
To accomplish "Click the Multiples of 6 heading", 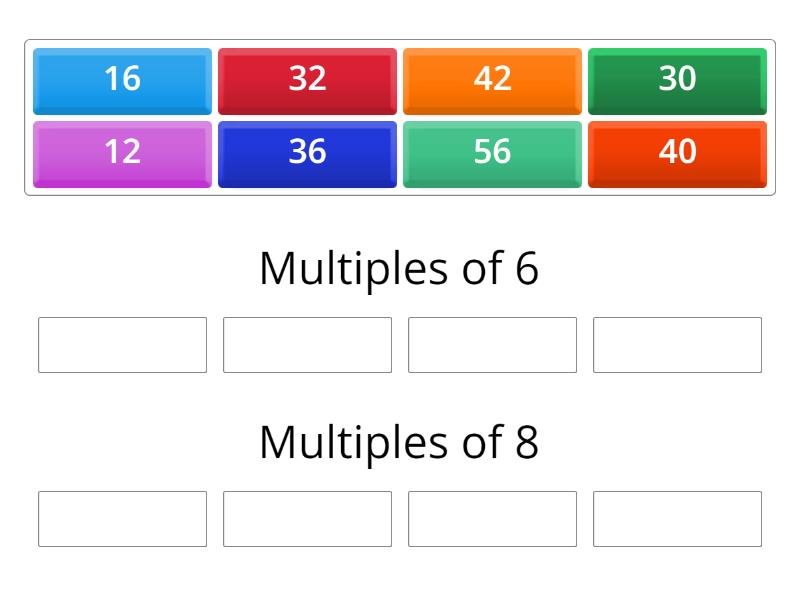I will pos(399,268).
